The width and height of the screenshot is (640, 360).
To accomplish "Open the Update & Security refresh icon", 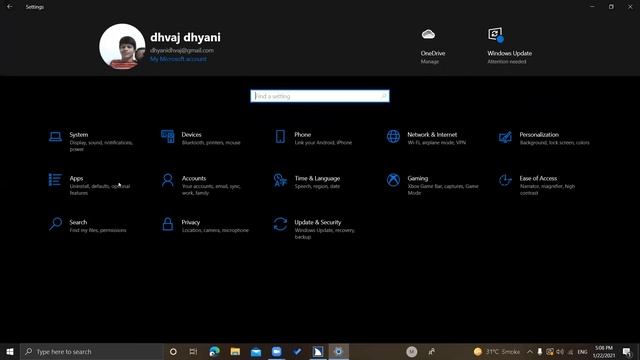I will [280, 224].
